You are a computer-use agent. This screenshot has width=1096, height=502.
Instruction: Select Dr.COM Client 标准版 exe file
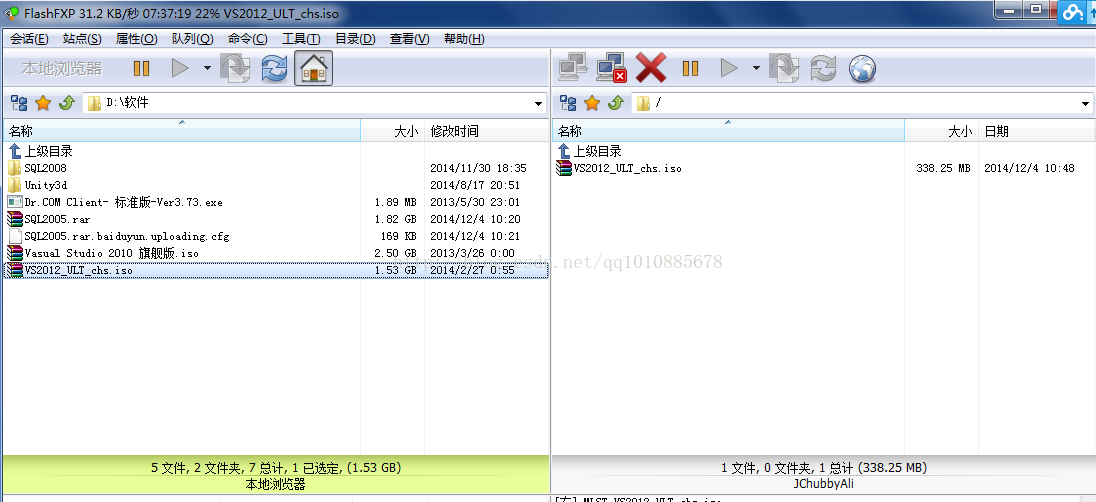coord(115,202)
